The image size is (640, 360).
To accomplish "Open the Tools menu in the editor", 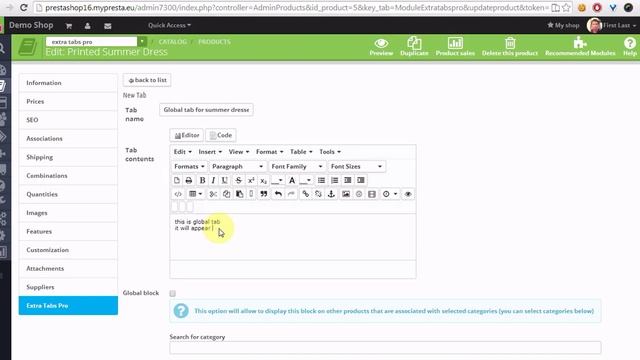I will pos(330,151).
